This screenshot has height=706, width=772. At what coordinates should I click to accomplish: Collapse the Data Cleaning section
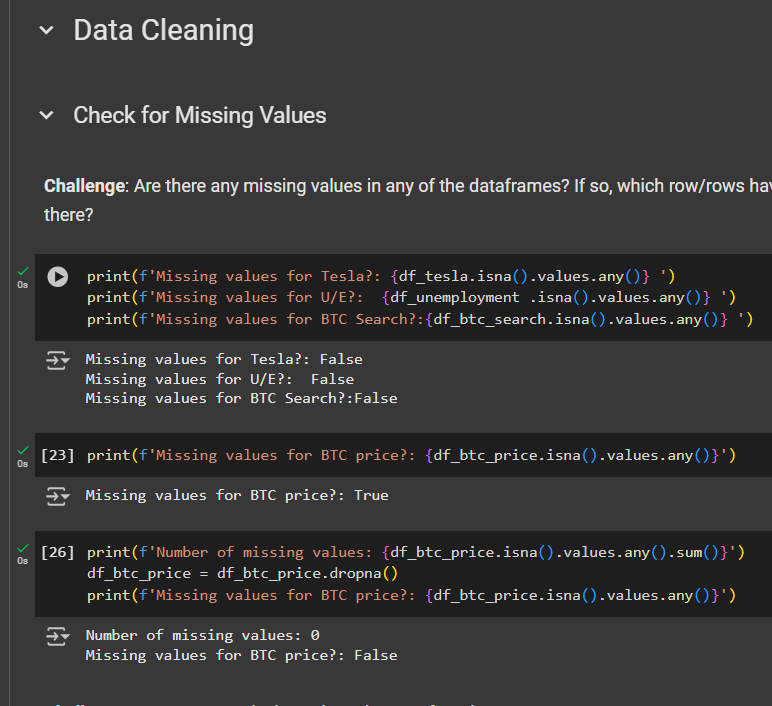(x=46, y=31)
